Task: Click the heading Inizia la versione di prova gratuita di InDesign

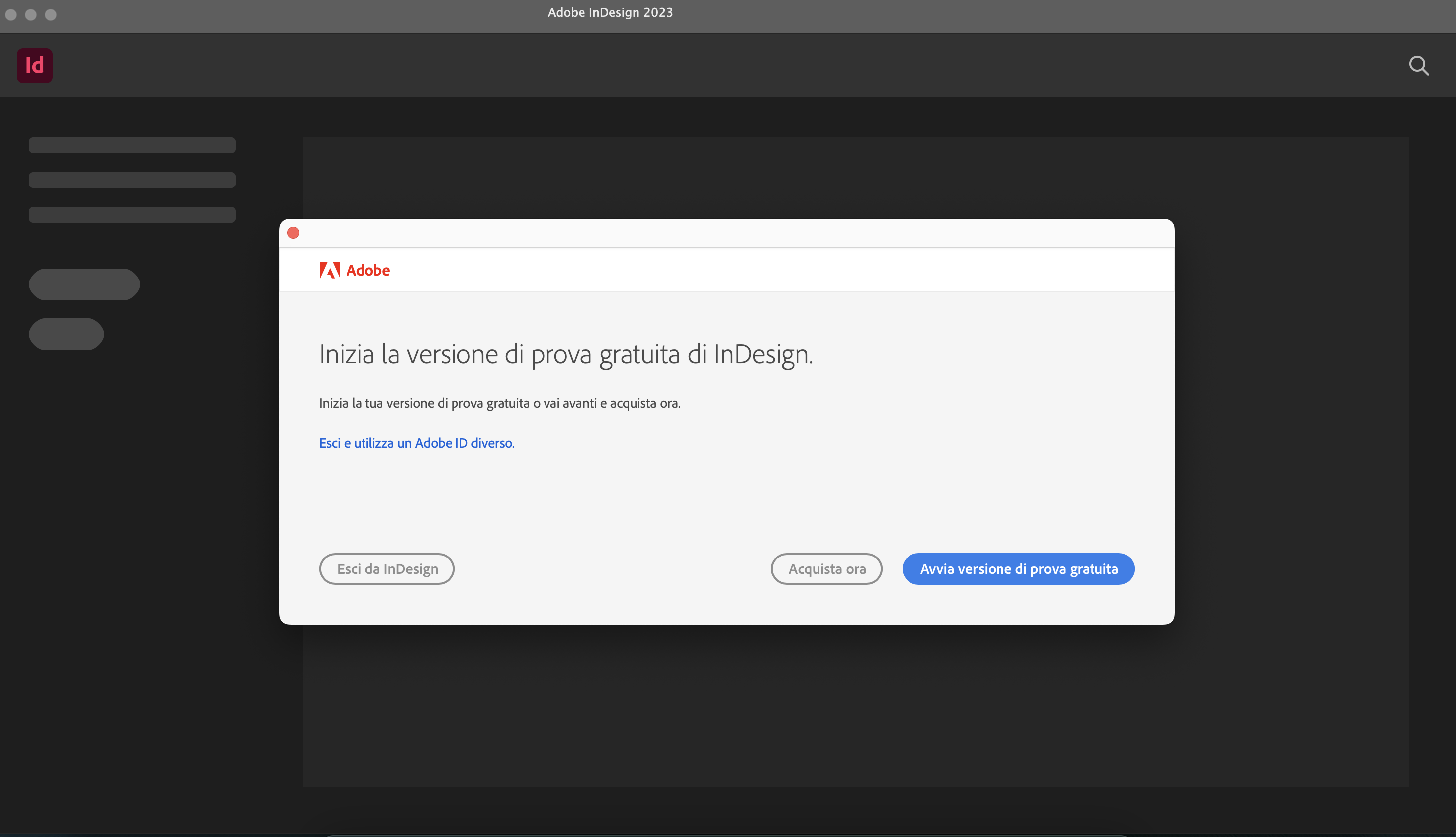Action: click(x=565, y=354)
